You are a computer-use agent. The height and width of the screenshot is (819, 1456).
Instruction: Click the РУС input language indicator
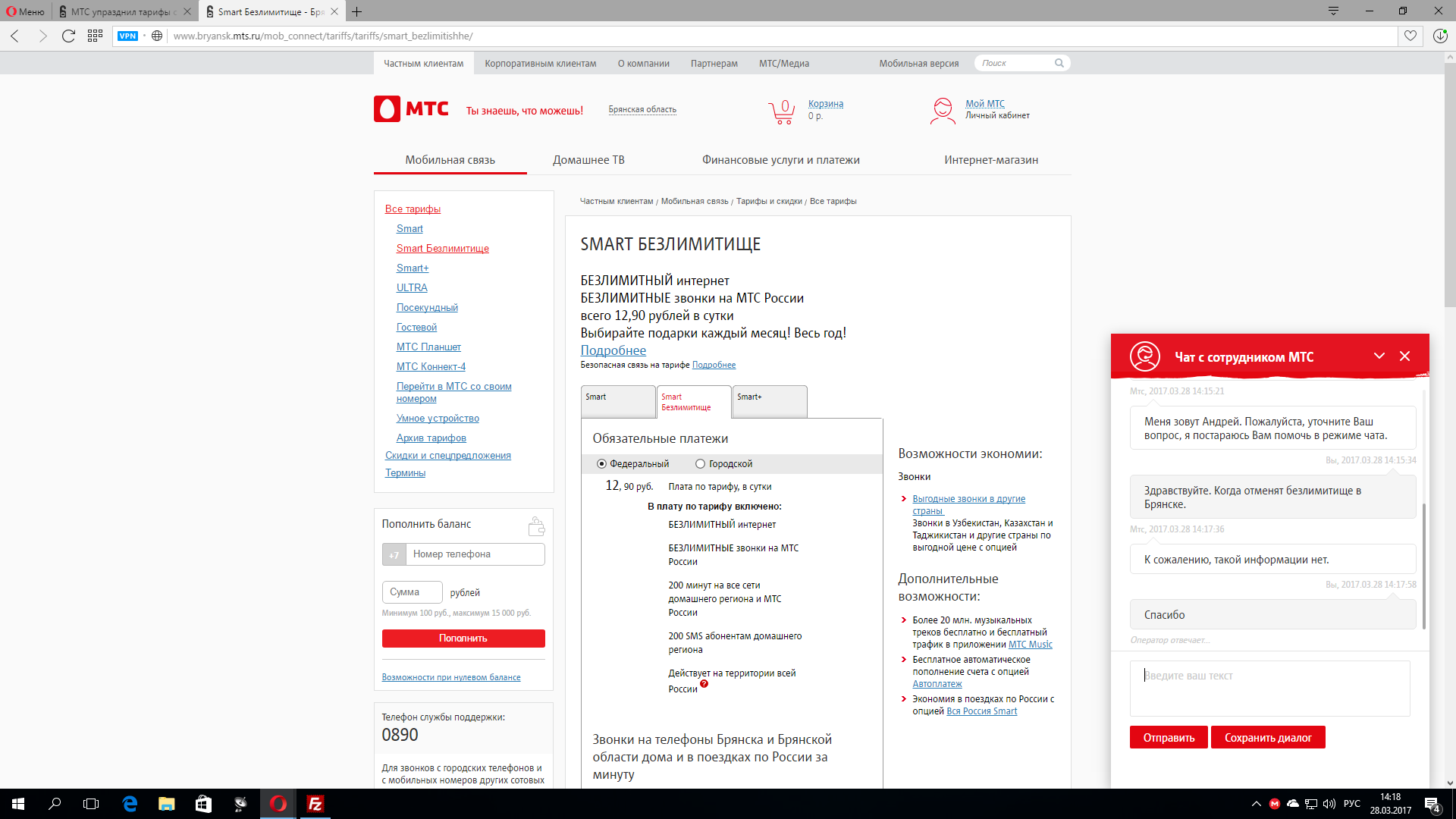pos(1352,804)
